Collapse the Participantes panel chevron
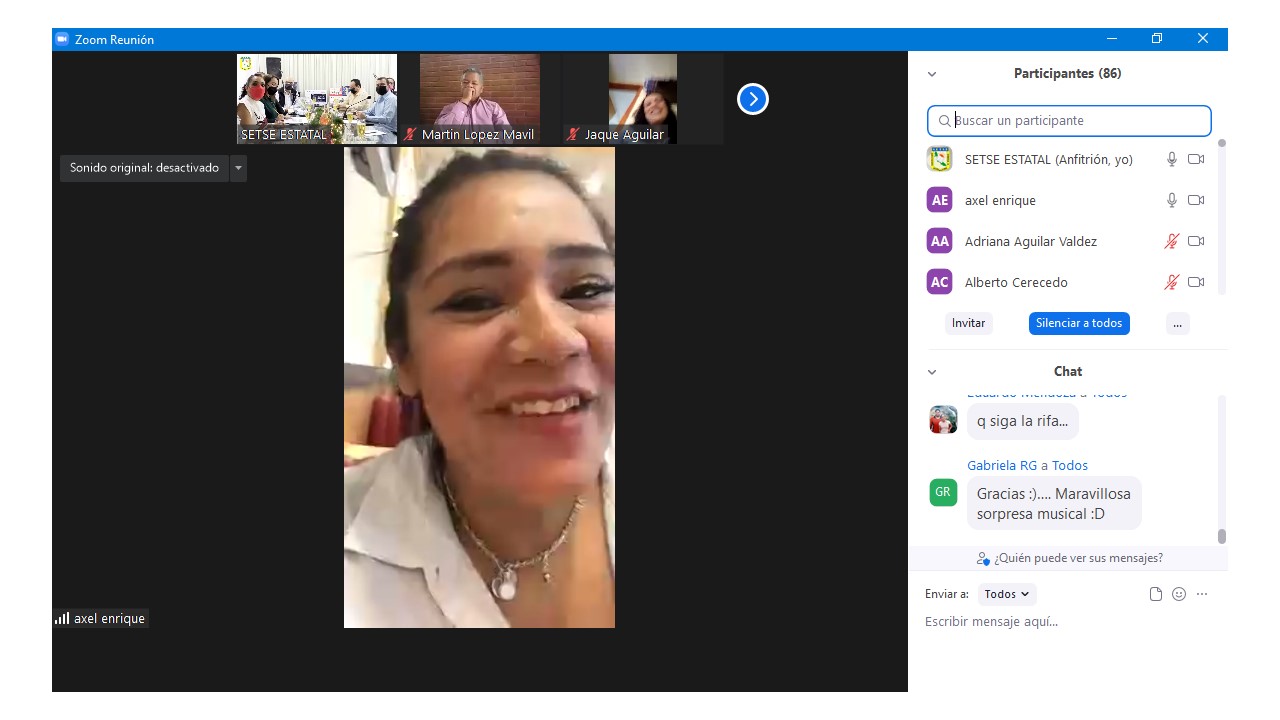This screenshot has height=720, width=1280. (x=932, y=74)
